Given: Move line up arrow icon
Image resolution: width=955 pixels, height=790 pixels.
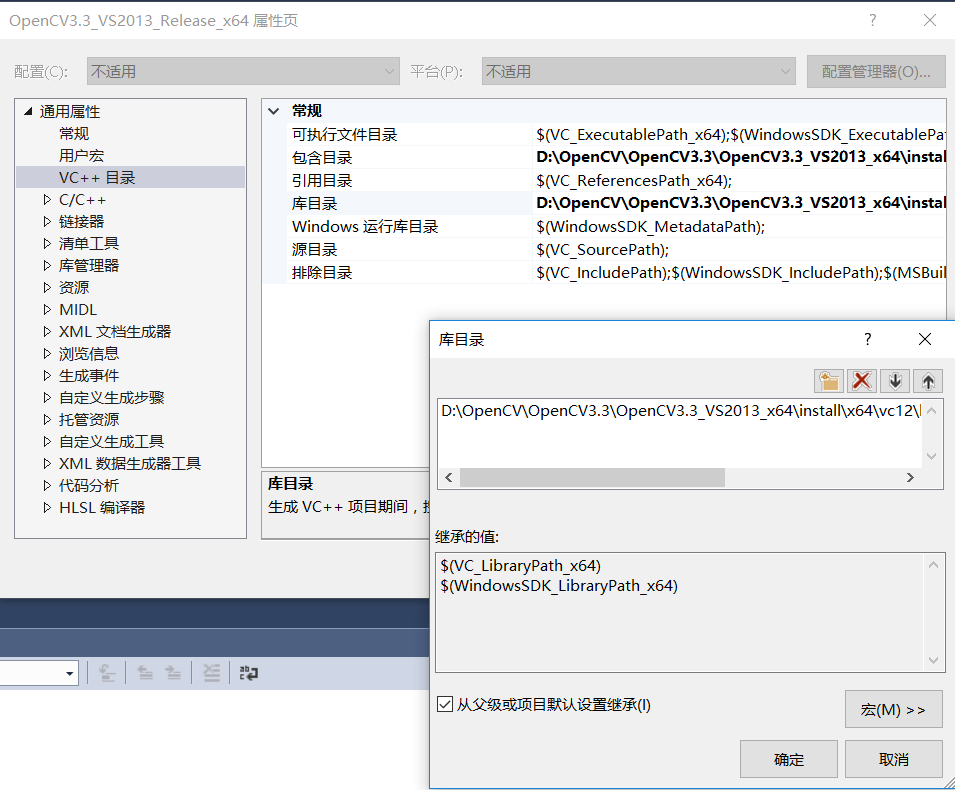Looking at the screenshot, I should (x=928, y=381).
